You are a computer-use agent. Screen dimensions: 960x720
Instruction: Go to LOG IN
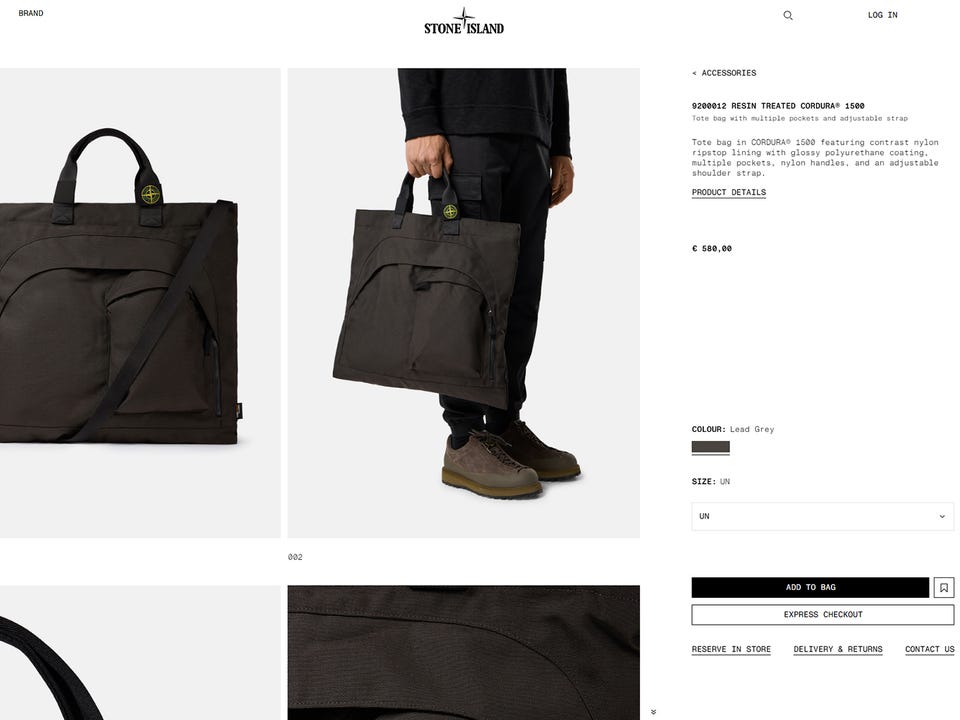point(882,15)
